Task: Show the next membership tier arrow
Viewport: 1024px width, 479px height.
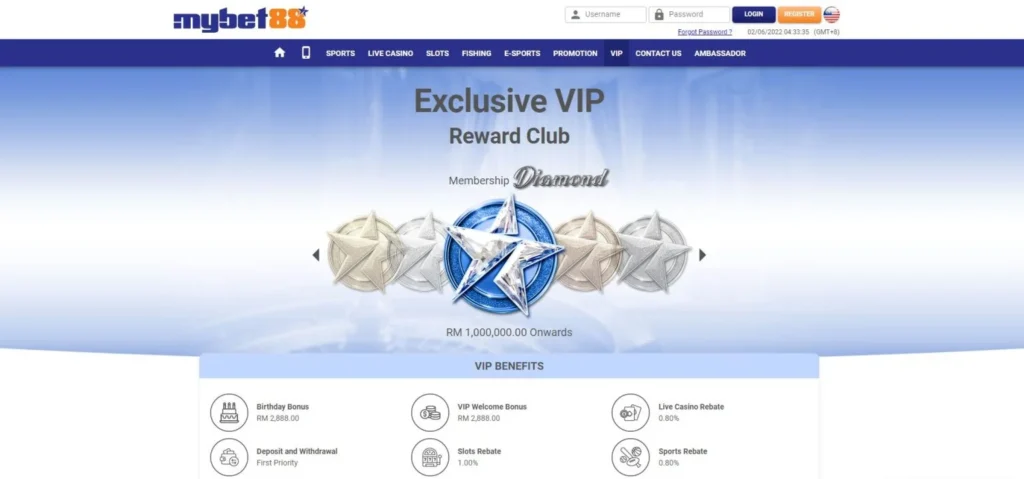Action: click(703, 255)
